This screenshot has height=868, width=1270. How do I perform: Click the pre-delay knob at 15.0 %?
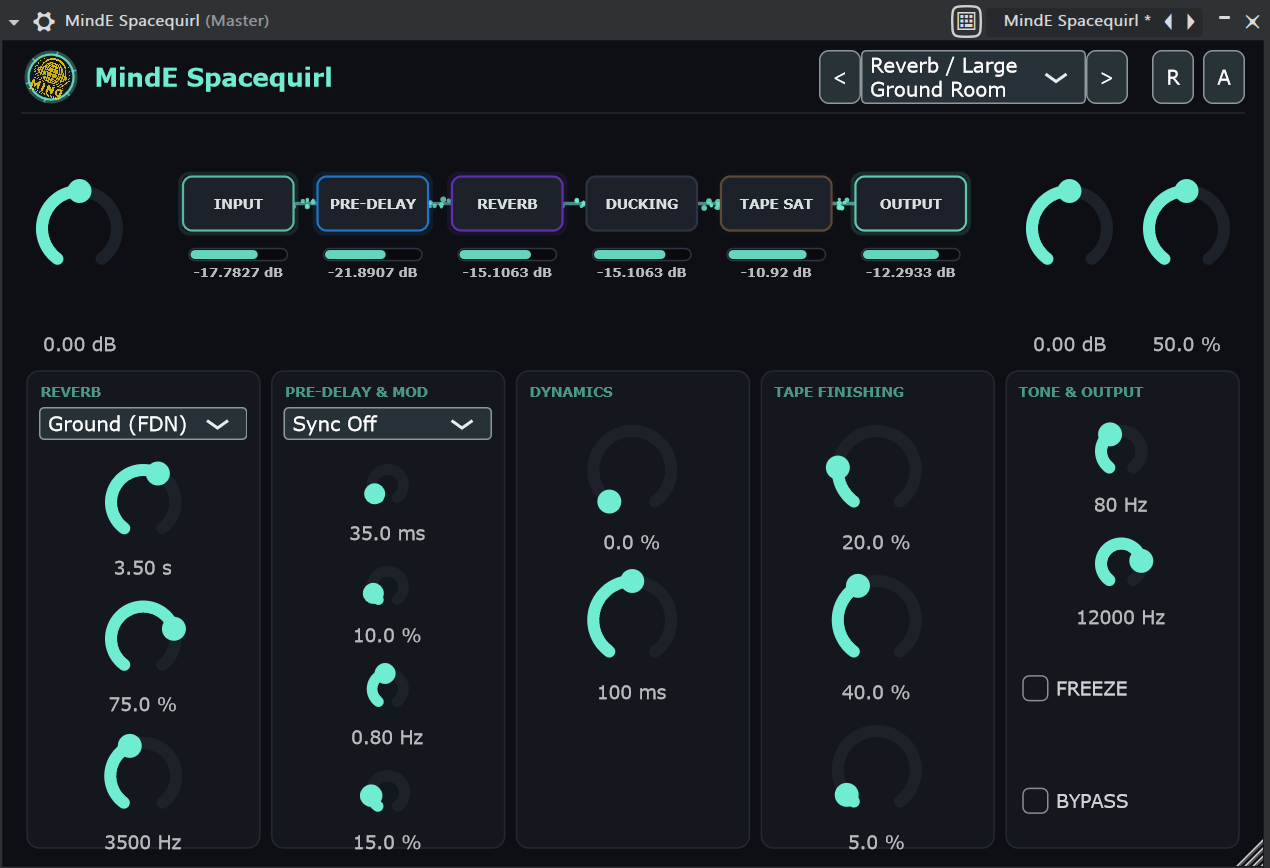click(x=387, y=792)
